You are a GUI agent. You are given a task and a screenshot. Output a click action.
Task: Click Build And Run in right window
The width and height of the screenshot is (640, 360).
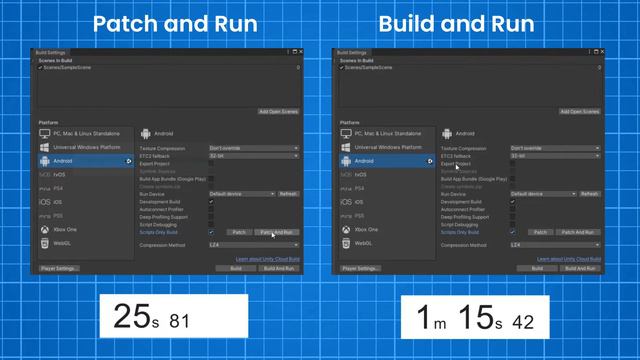(x=580, y=269)
